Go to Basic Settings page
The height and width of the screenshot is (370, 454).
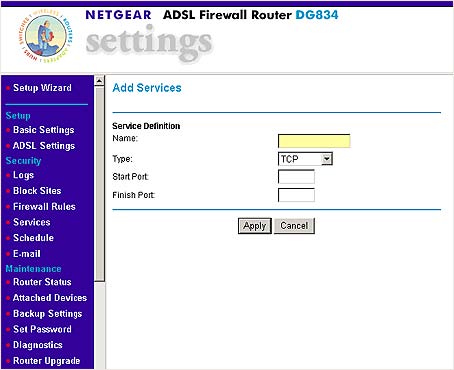[43, 130]
